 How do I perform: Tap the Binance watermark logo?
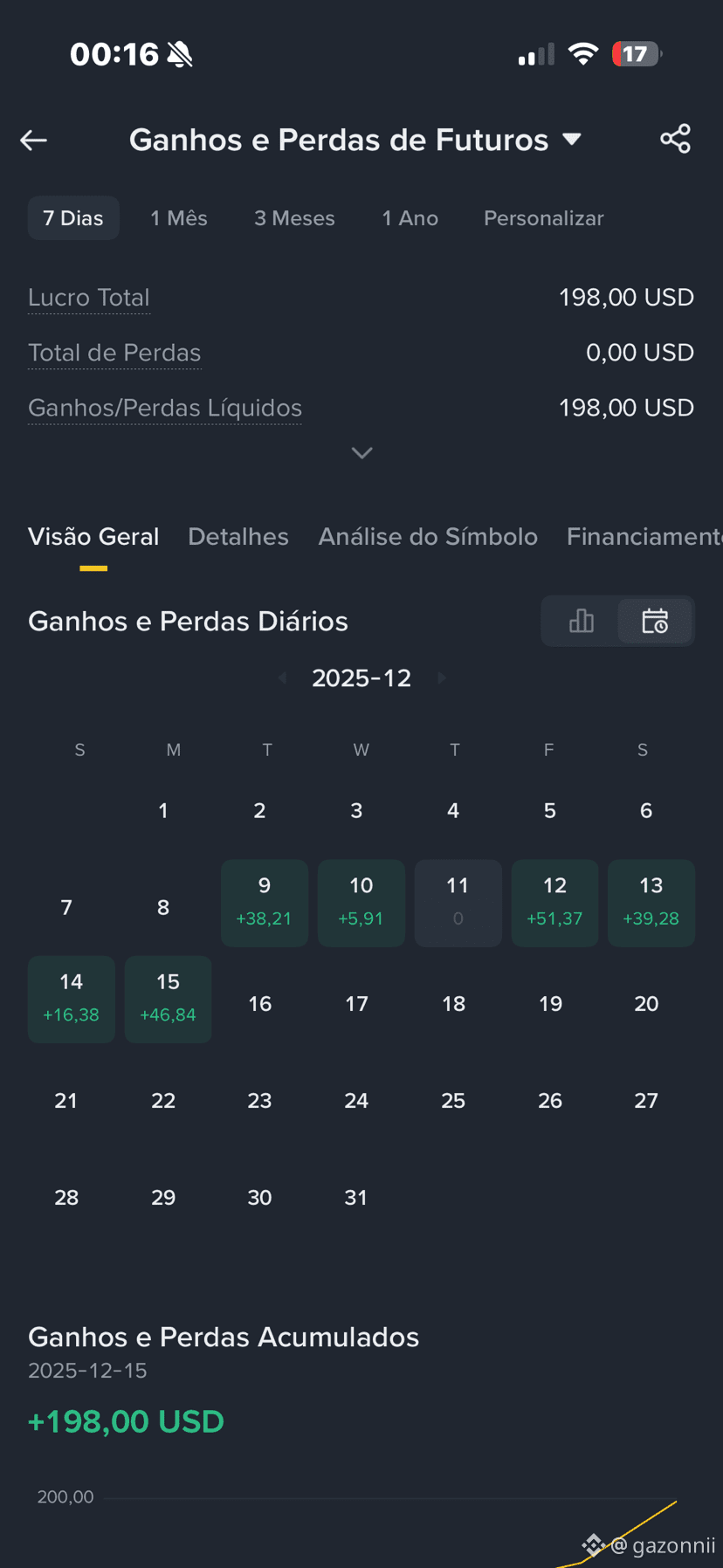tap(593, 1544)
